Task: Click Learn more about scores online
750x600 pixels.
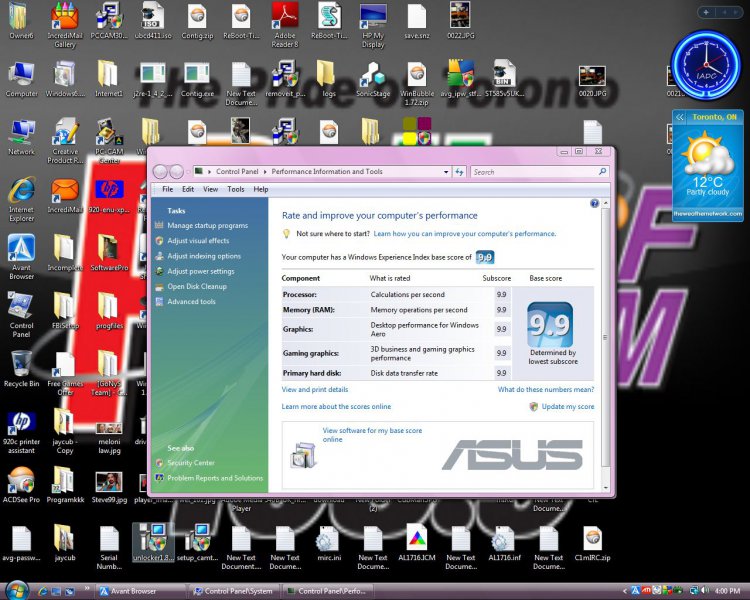Action: point(336,407)
